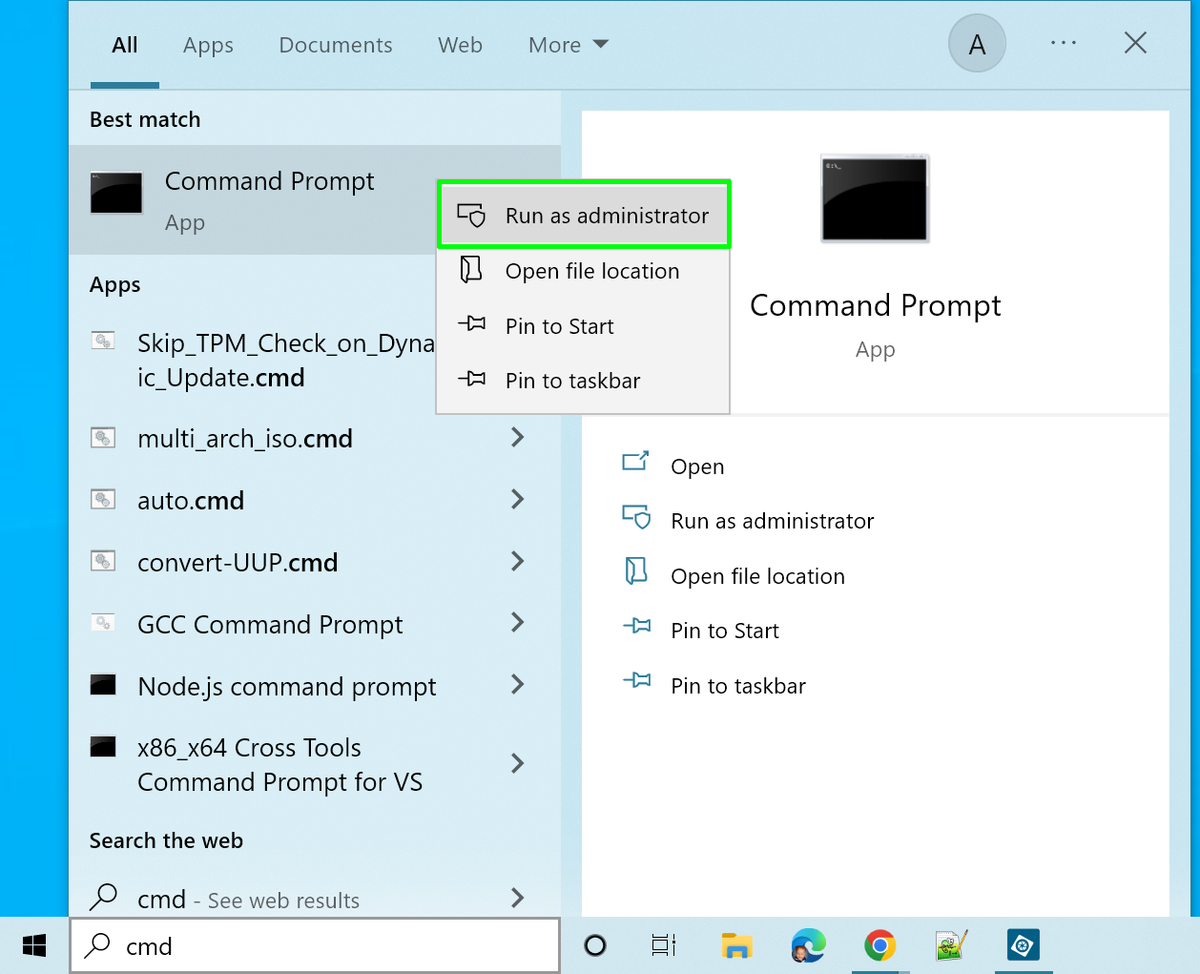Viewport: 1200px width, 974px height.
Task: Switch to the Documents tab
Action: tap(335, 45)
